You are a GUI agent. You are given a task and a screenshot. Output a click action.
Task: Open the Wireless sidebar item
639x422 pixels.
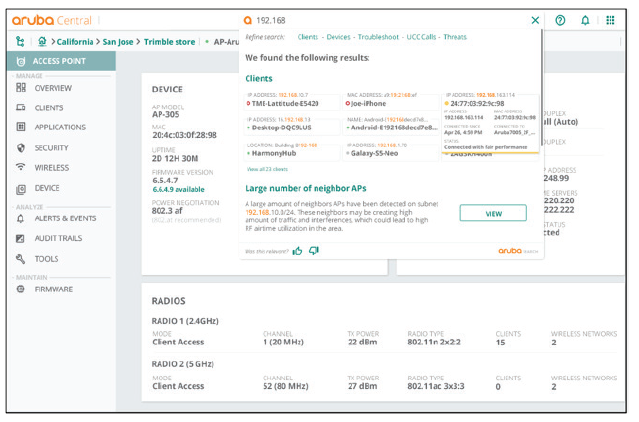[52, 168]
